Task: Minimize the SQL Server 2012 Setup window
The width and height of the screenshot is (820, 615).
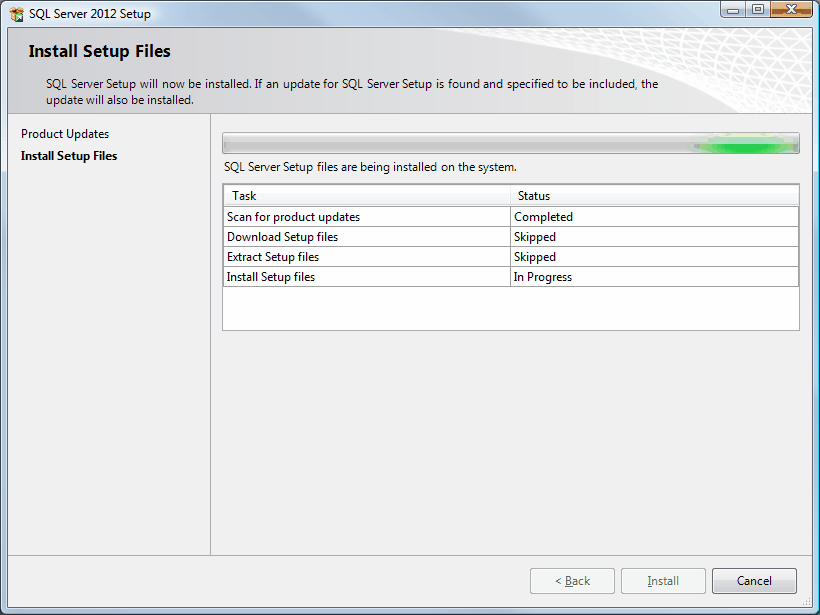Action: (x=733, y=9)
